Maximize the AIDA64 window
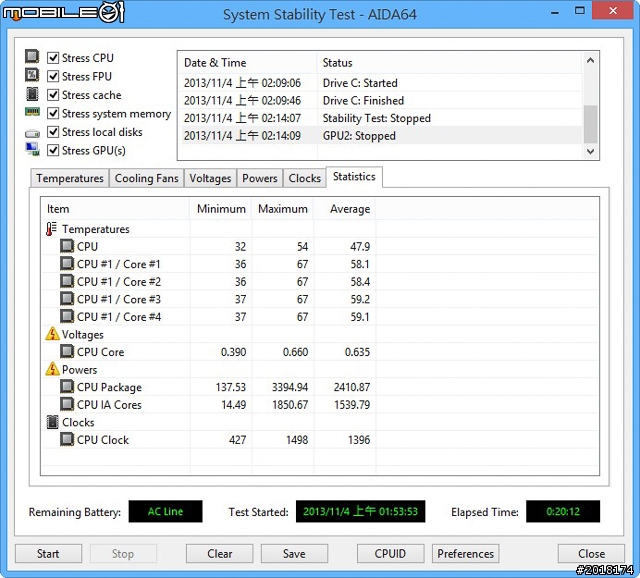The height and width of the screenshot is (578, 640). [580, 11]
